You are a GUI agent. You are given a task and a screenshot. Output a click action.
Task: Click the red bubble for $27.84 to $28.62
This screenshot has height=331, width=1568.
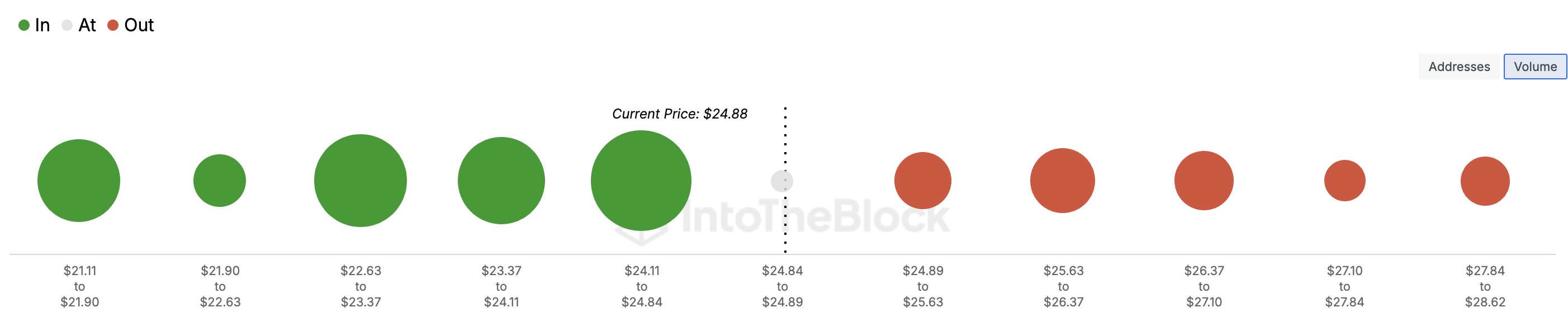[x=1485, y=181]
